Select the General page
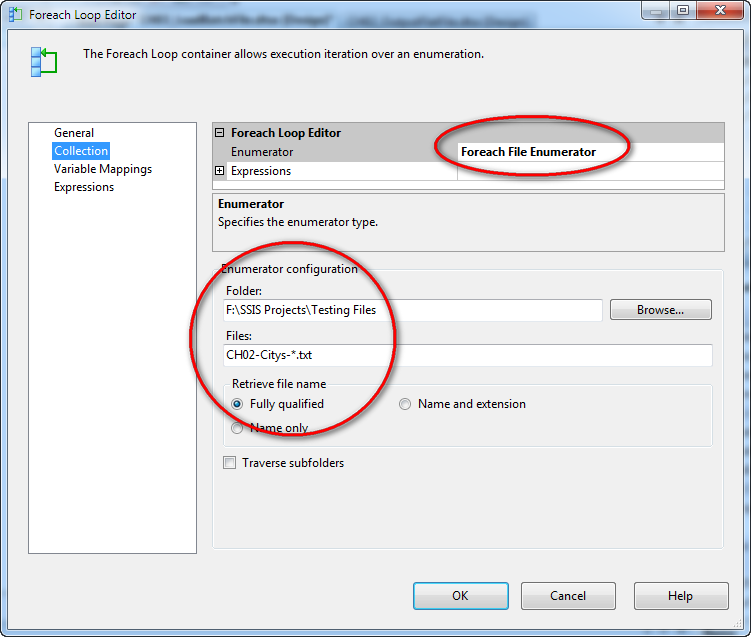 pyautogui.click(x=74, y=133)
